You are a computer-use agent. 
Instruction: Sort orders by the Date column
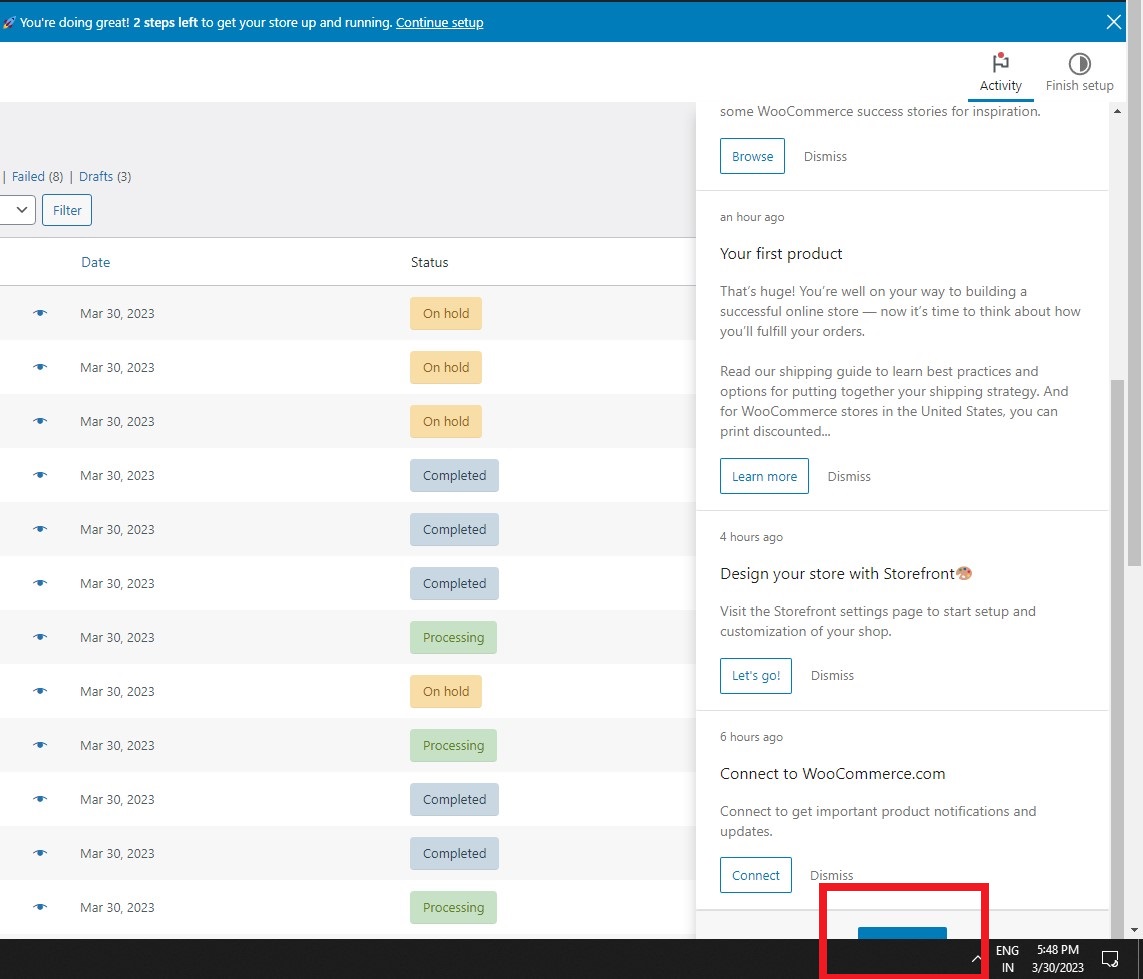(95, 262)
